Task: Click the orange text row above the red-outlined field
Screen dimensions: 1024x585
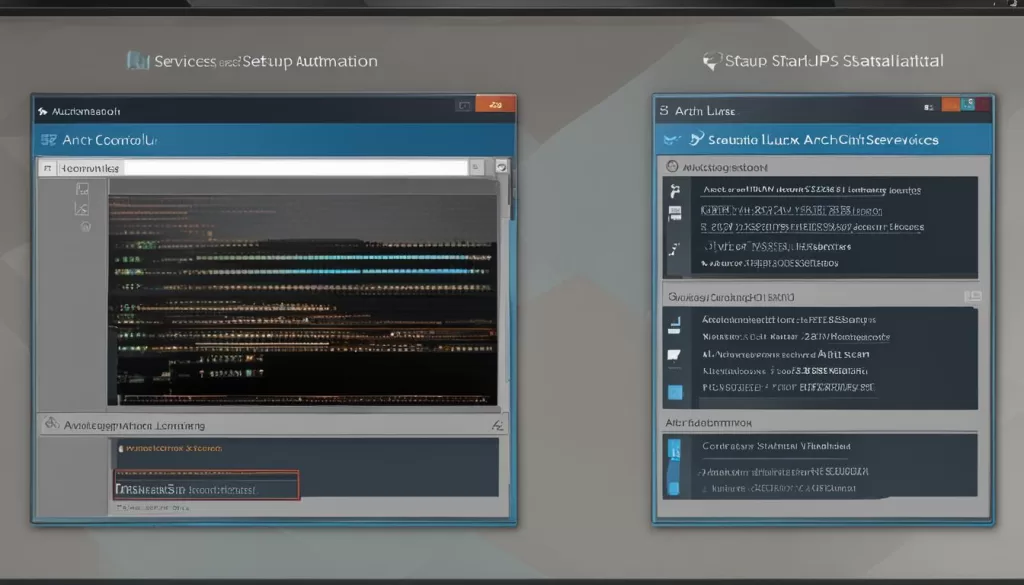Action: click(172, 449)
